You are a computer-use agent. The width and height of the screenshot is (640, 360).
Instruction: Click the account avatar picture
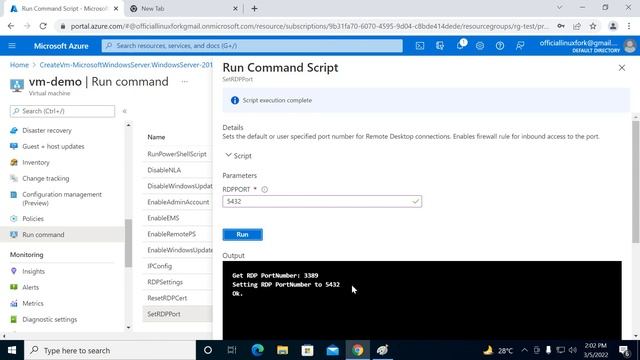(x=630, y=46)
